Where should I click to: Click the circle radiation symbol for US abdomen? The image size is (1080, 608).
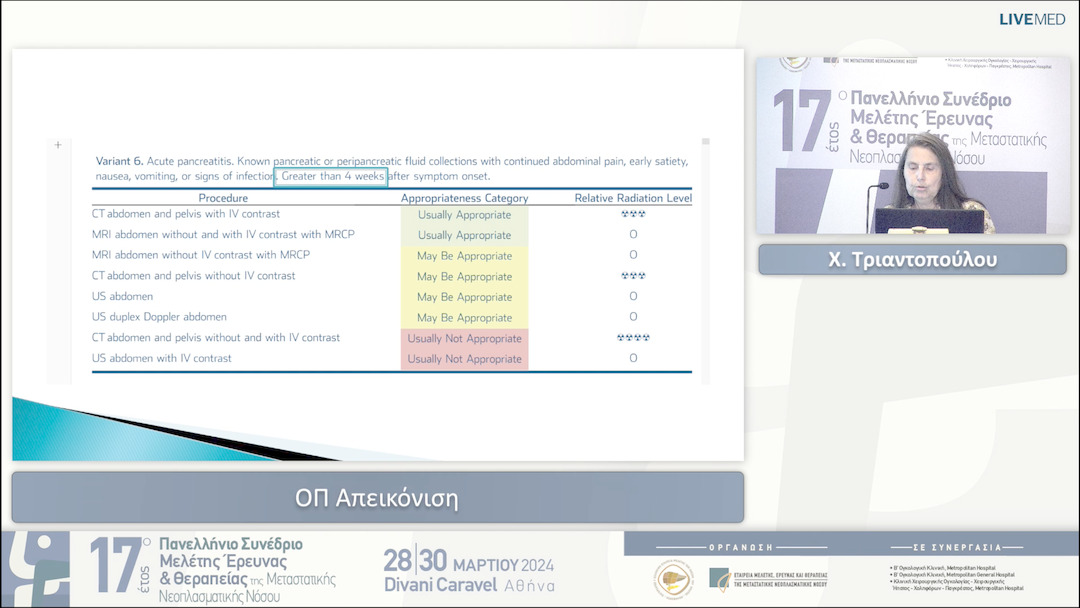[633, 297]
